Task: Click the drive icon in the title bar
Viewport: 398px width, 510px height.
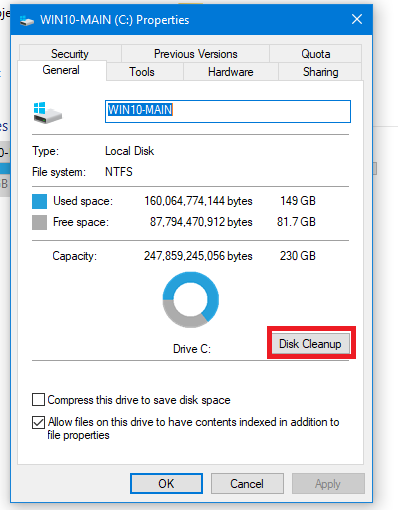Action: pyautogui.click(x=27, y=20)
